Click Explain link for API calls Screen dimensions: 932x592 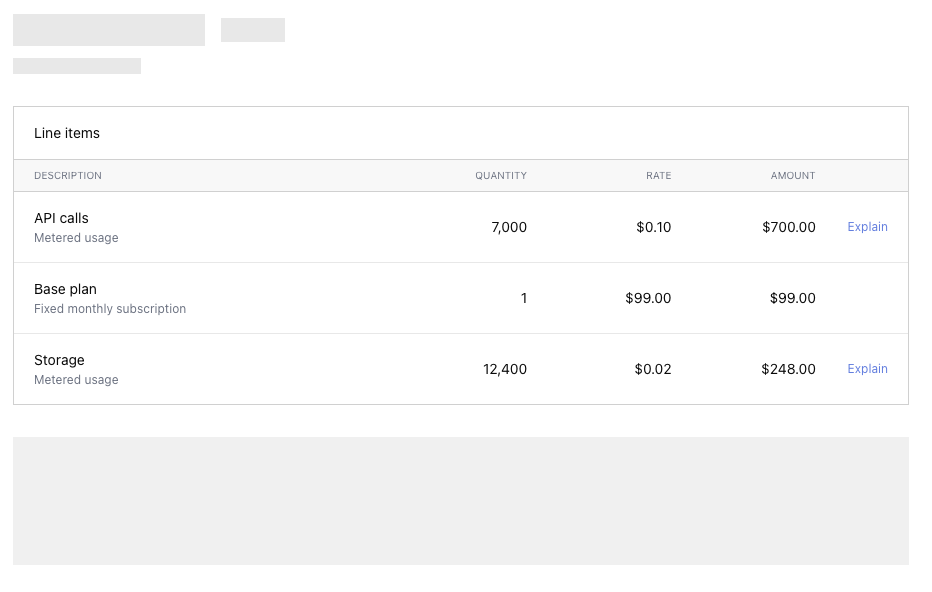(867, 227)
